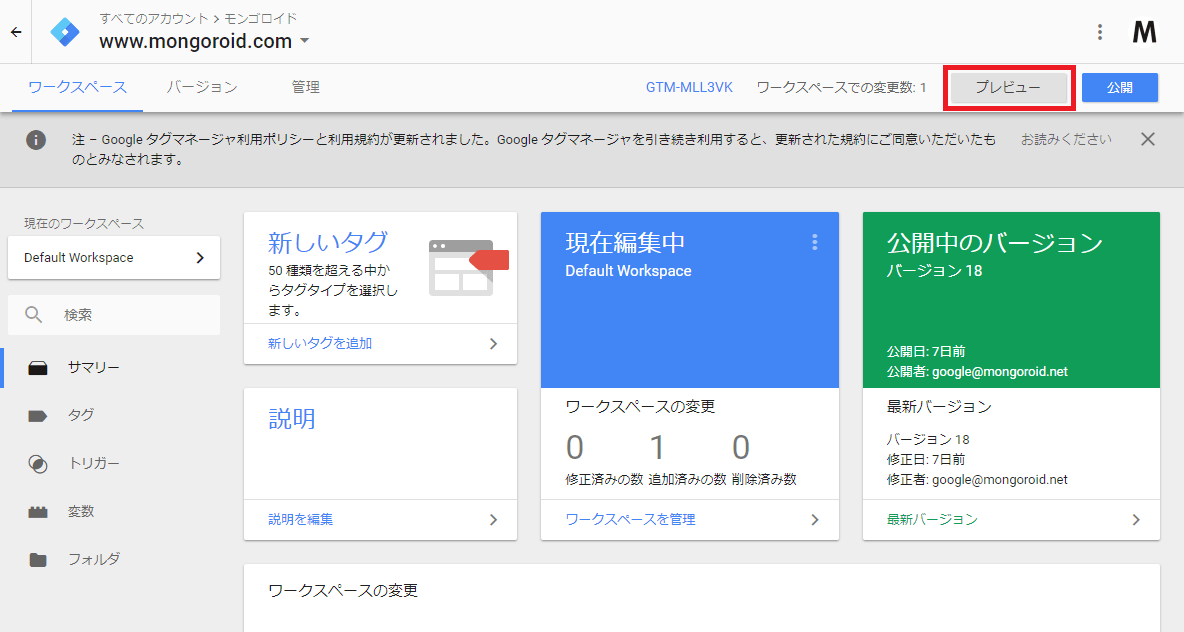The width and height of the screenshot is (1184, 632).
Task: Click the chevron next to 新しいタグを追加
Action: [493, 344]
